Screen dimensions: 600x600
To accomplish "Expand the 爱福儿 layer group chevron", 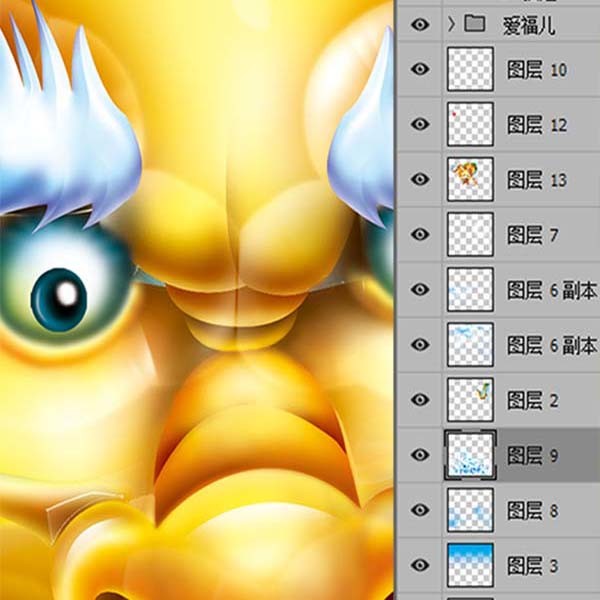I will [452, 24].
